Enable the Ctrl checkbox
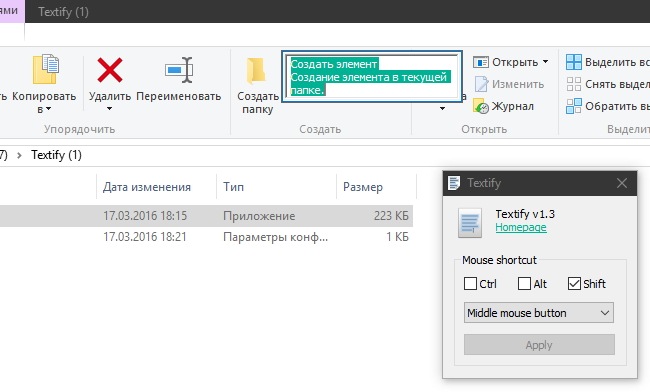 [x=470, y=284]
